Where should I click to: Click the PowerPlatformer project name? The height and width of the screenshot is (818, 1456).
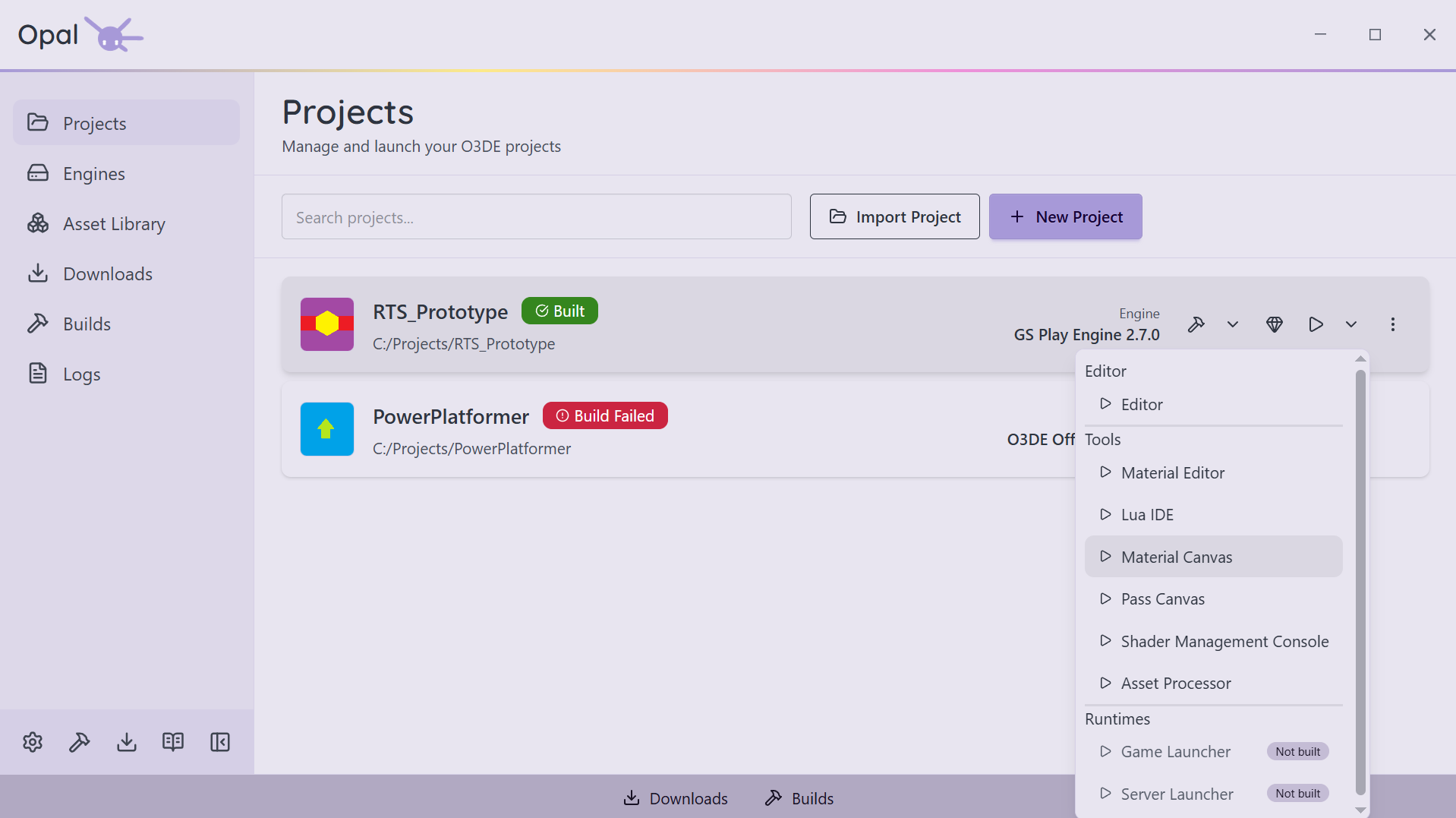[x=451, y=416]
